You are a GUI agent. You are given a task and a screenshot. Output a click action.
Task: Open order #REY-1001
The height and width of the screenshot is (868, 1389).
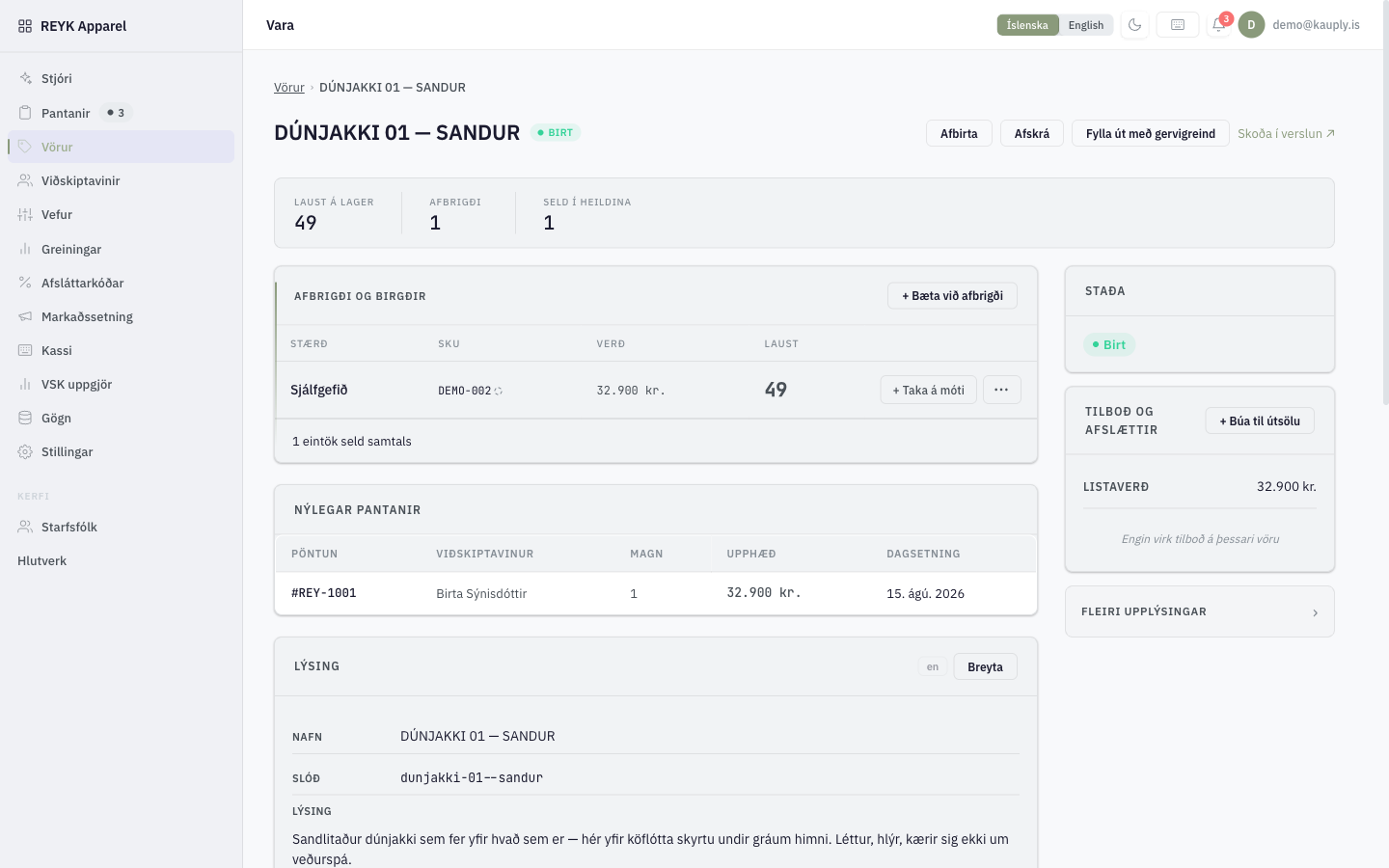[324, 593]
